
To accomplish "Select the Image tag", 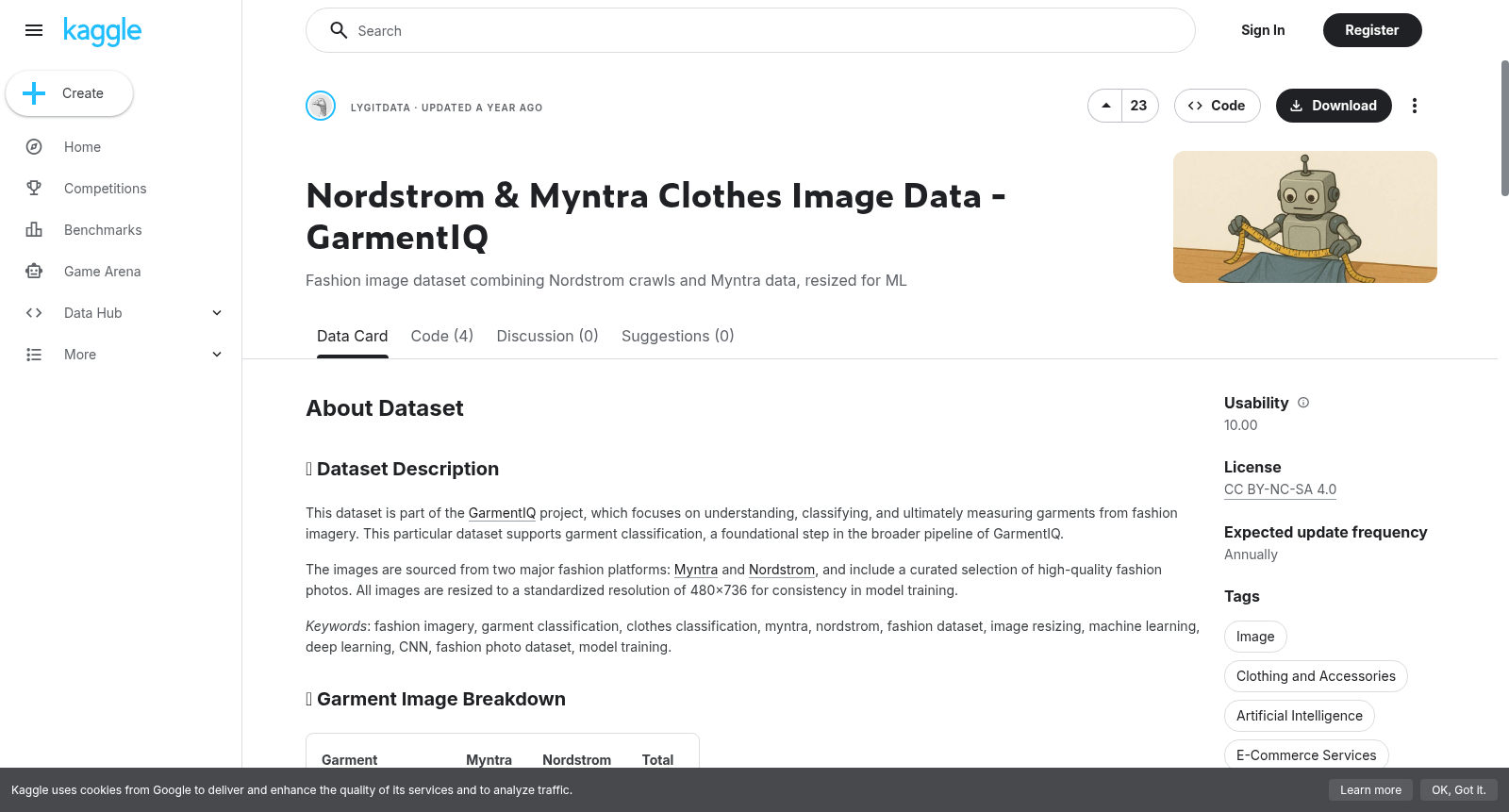I will pos(1255,637).
